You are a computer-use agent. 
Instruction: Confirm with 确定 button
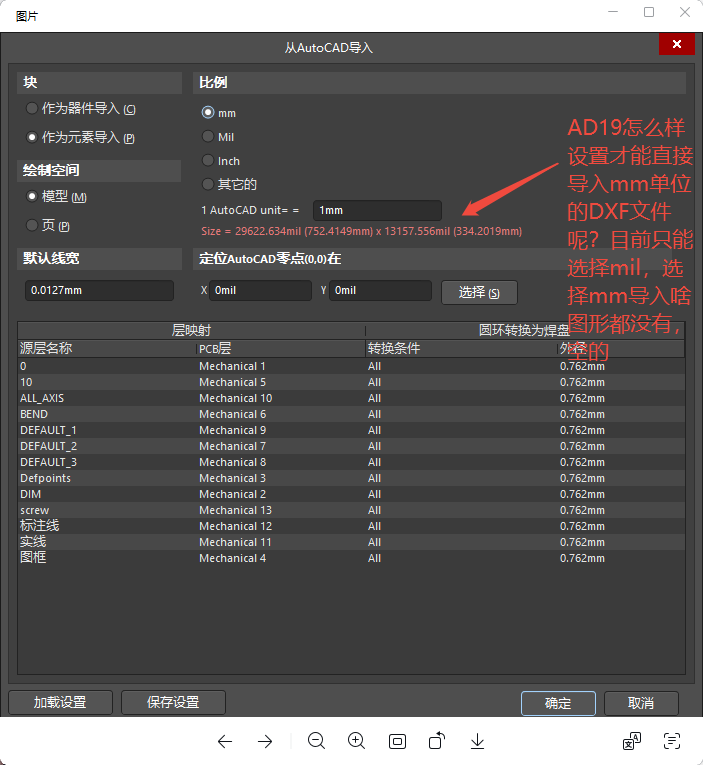point(558,703)
